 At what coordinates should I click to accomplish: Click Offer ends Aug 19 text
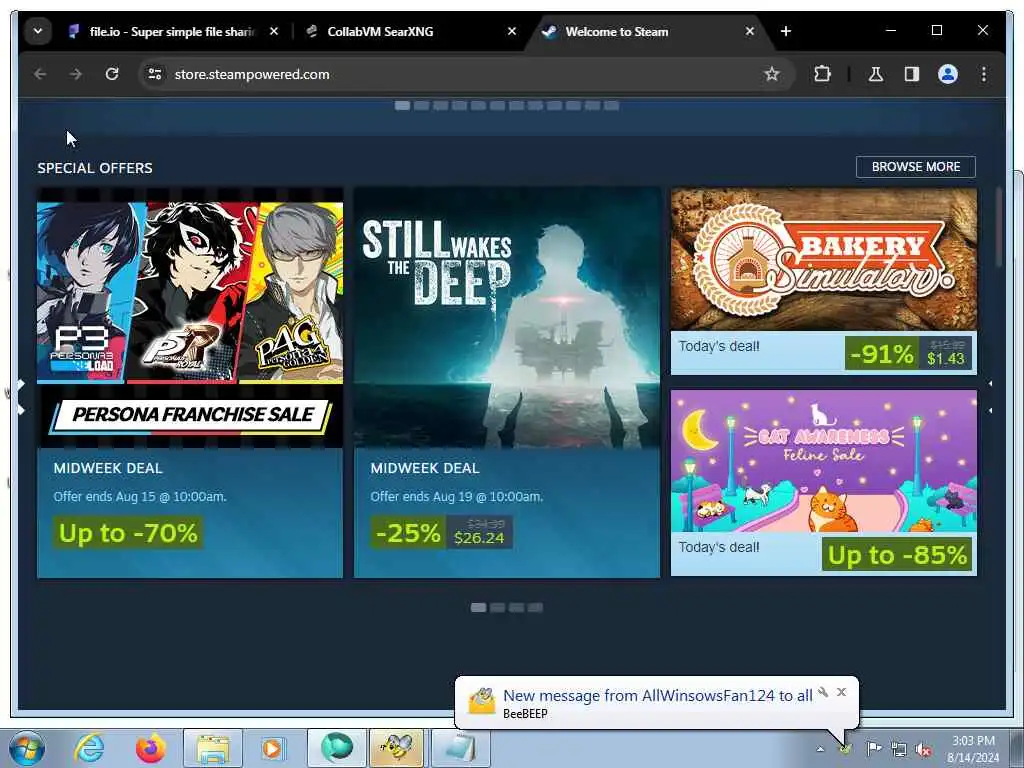tap(456, 496)
